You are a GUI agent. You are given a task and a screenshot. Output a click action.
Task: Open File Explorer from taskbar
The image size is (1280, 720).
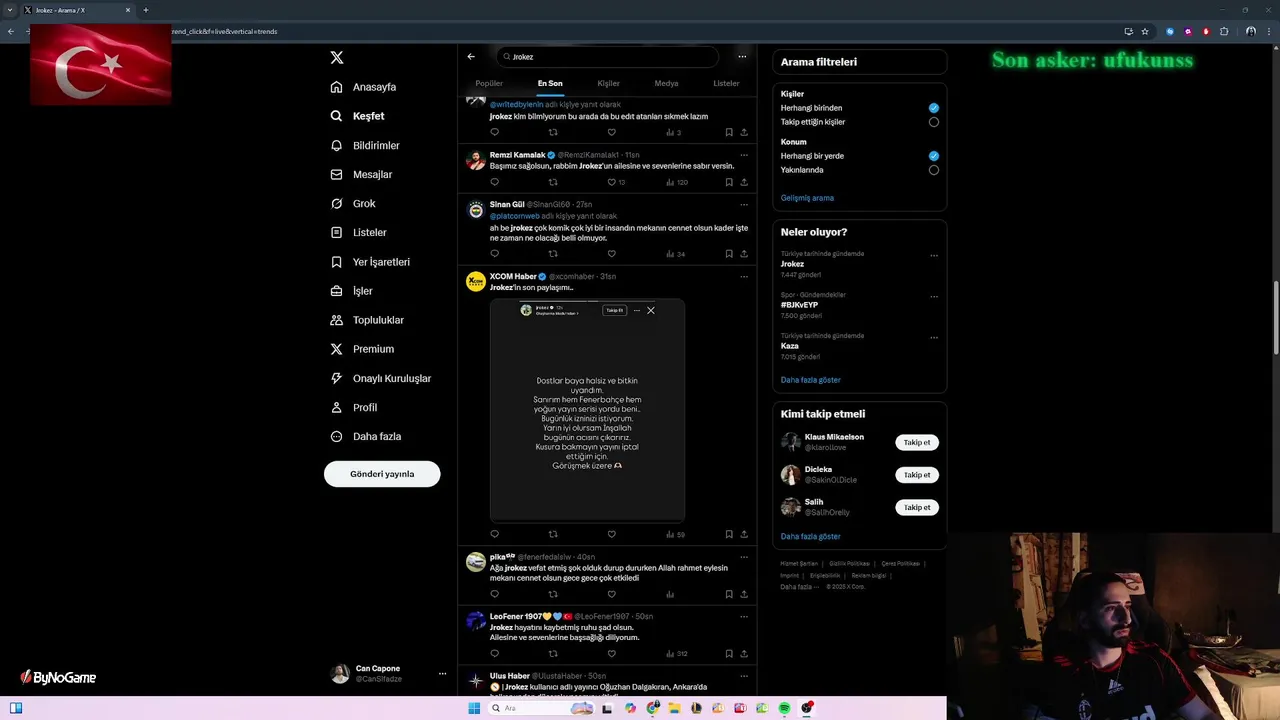click(x=674, y=708)
